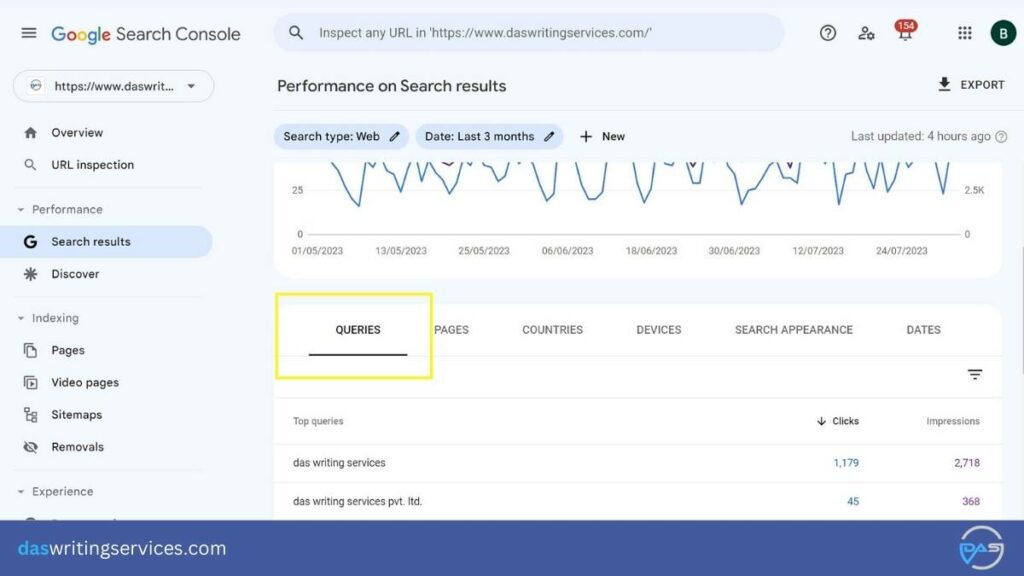This screenshot has height=576, width=1024.
Task: Switch to the Search Appearance tab
Action: pos(793,330)
